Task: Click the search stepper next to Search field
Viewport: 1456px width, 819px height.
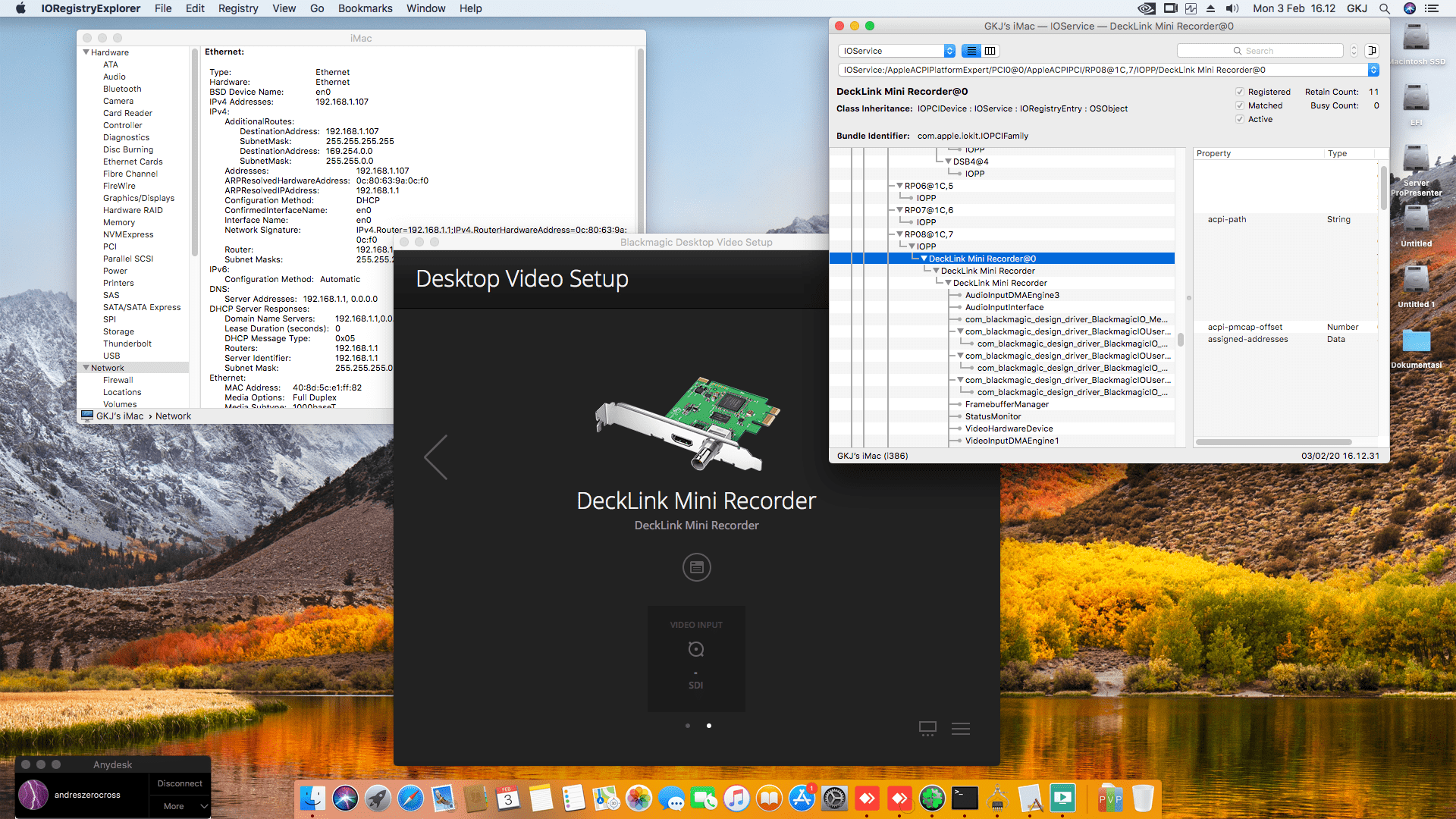Action: click(x=1354, y=51)
